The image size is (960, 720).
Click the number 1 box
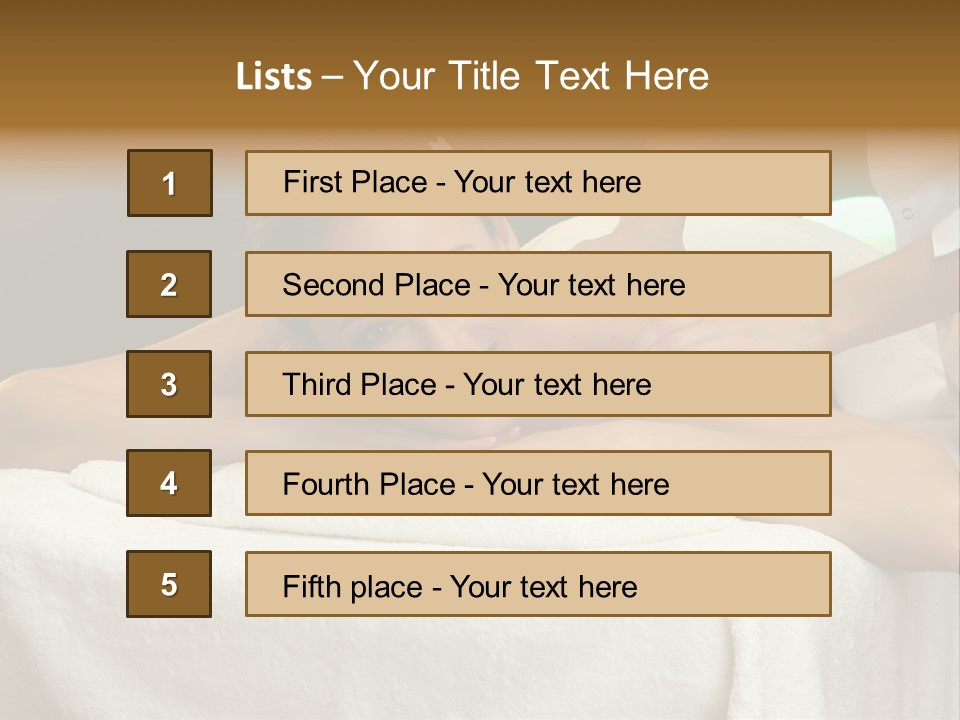pos(170,183)
